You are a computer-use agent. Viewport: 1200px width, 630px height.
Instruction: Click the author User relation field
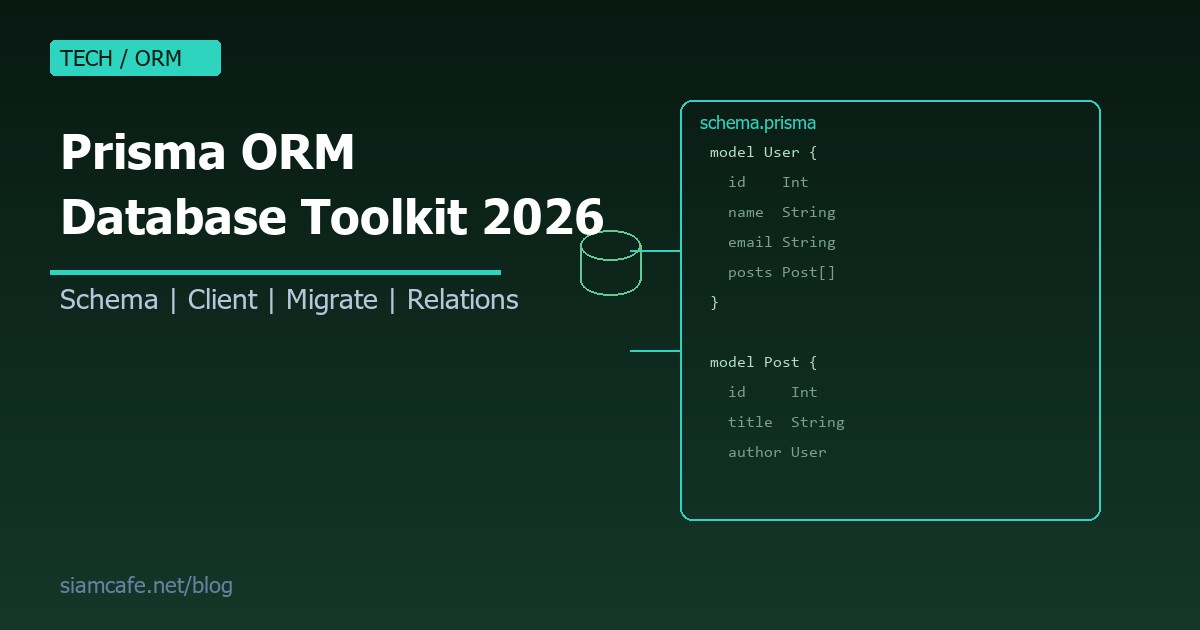point(777,452)
